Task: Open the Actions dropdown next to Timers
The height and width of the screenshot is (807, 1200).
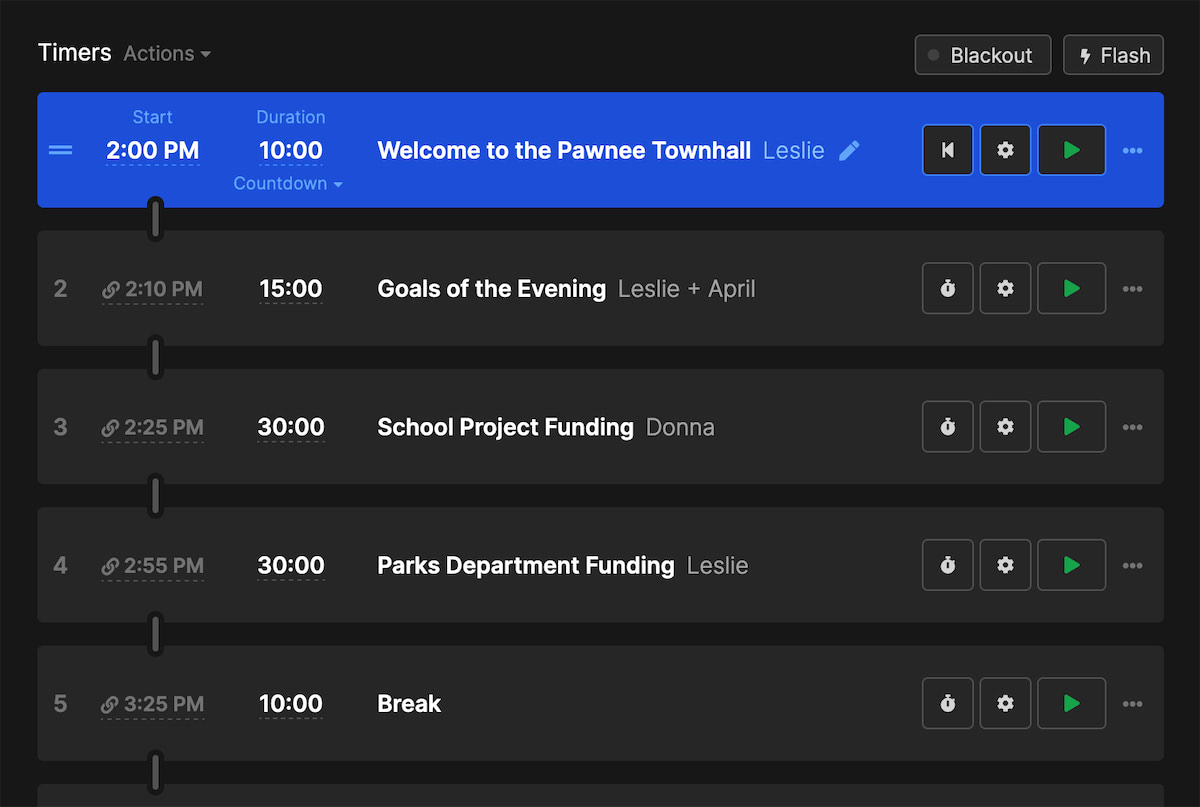Action: pyautogui.click(x=165, y=54)
